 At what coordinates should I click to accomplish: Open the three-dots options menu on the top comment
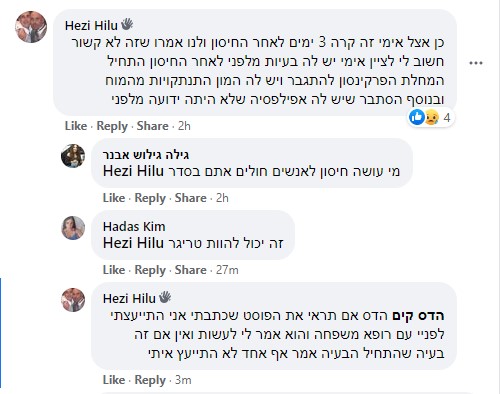[x=476, y=63]
